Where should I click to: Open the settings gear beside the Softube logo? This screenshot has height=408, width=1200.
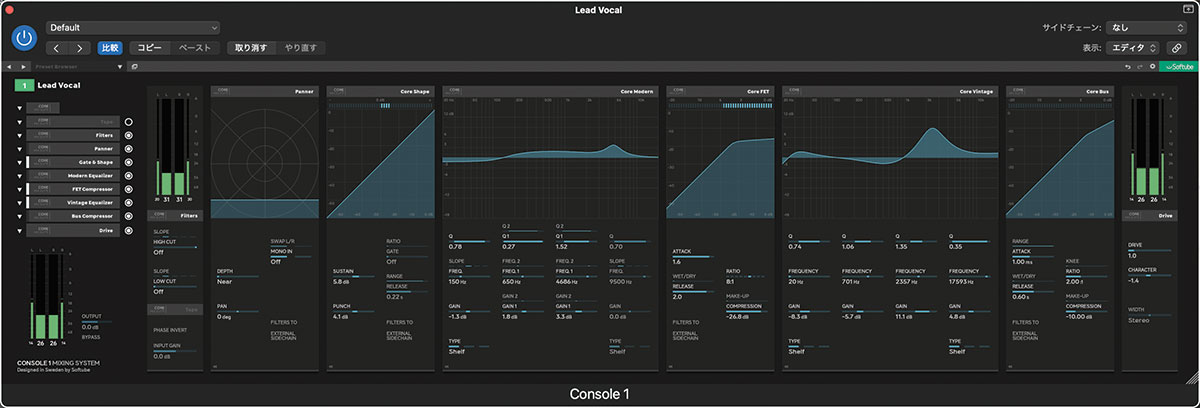point(1151,67)
